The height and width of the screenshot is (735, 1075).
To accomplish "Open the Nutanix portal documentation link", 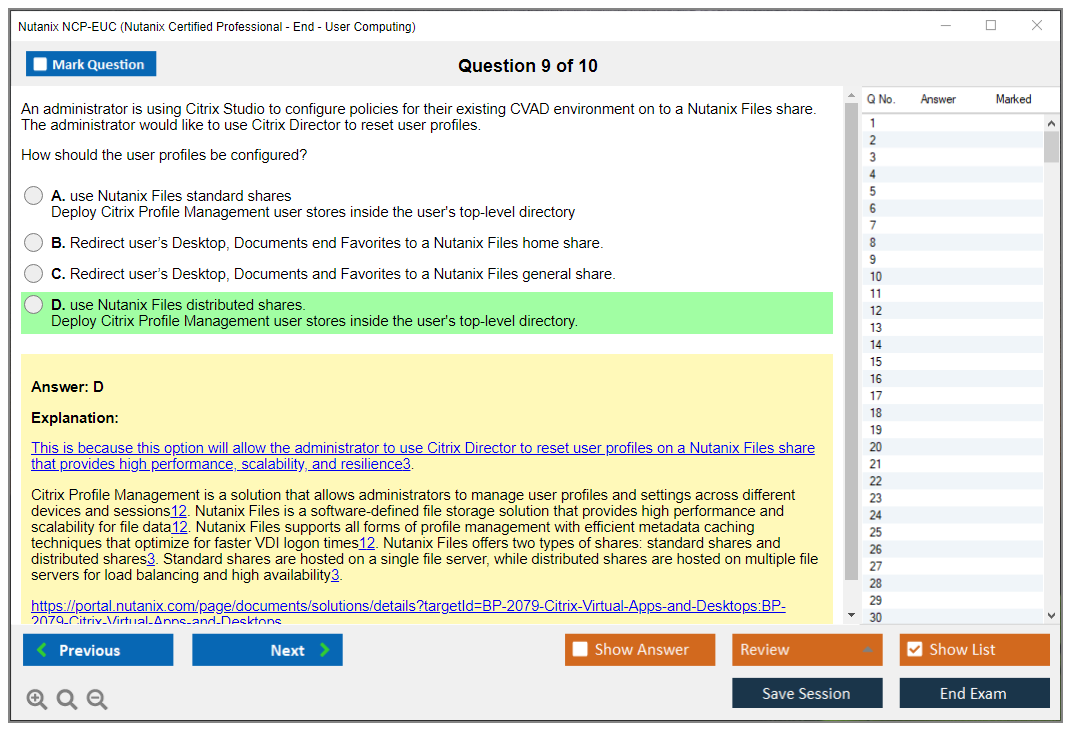I will pyautogui.click(x=408, y=607).
